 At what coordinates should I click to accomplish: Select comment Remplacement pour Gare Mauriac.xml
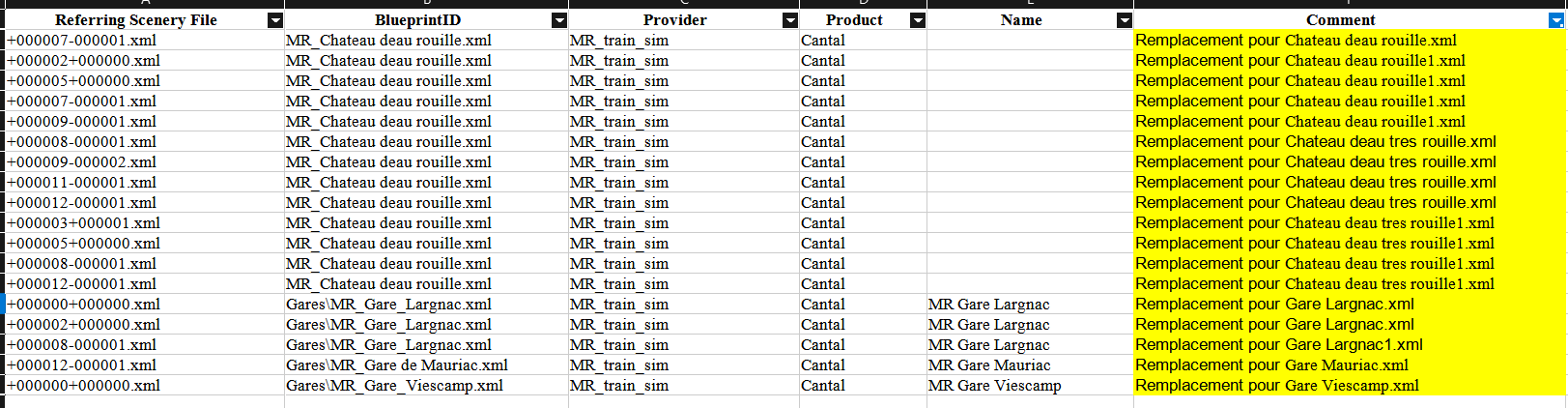click(1350, 365)
